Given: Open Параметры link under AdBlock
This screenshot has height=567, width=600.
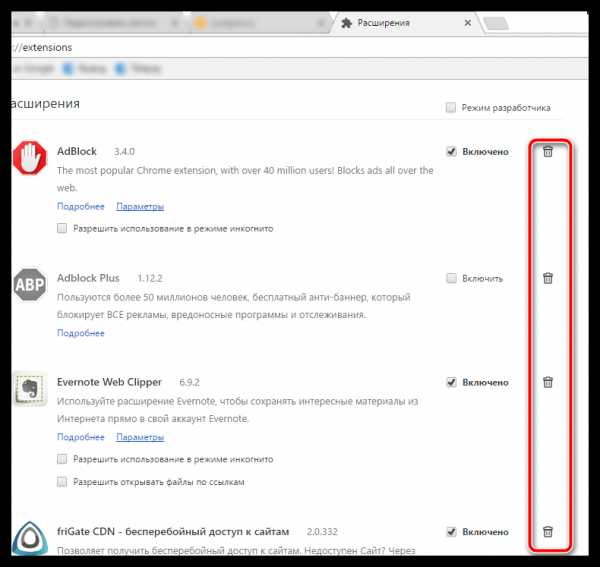Looking at the screenshot, I should (x=140, y=207).
